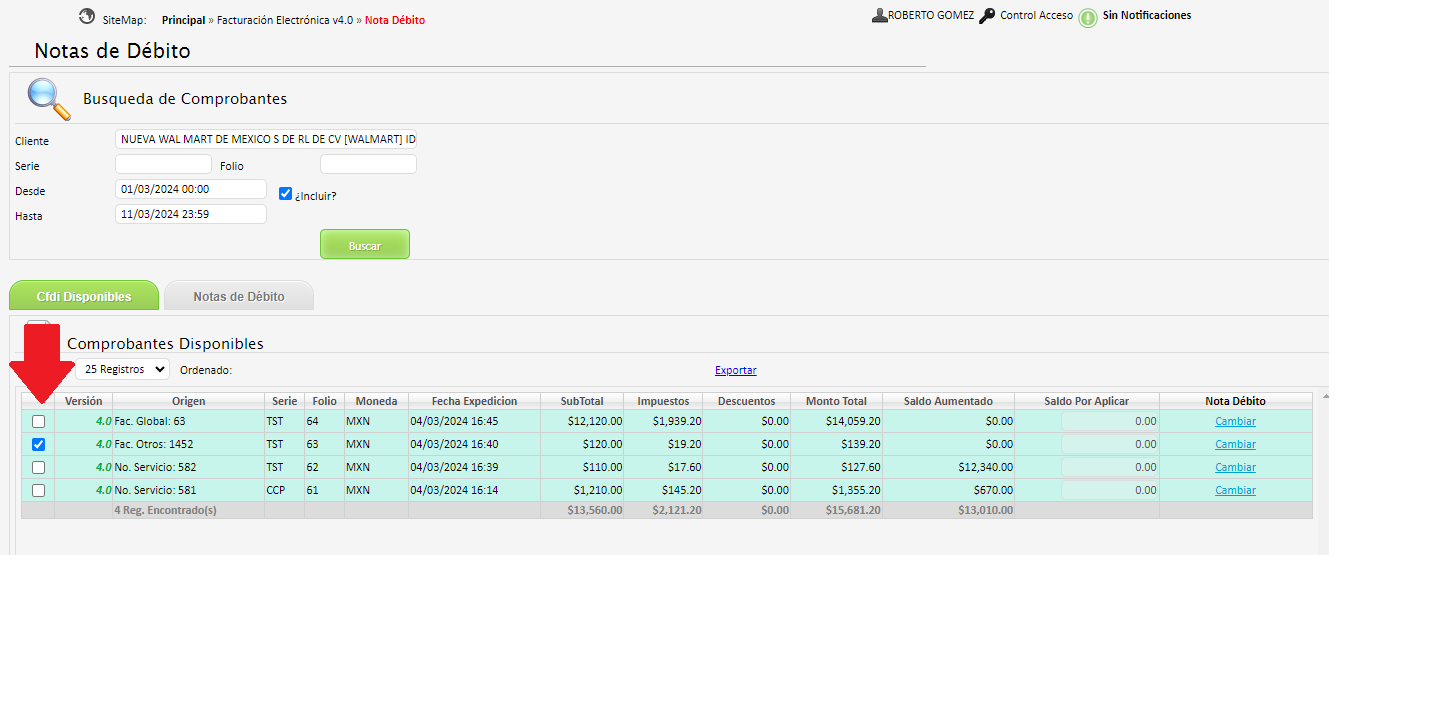The height and width of the screenshot is (712, 1433).
Task: Focus the Desde date field
Action: (x=191, y=189)
